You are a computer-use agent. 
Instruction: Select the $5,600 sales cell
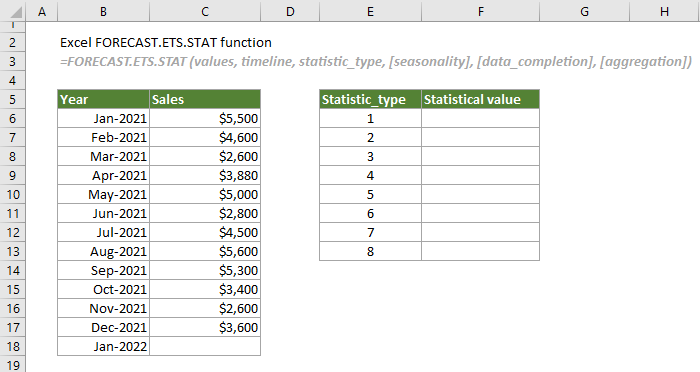pyautogui.click(x=205, y=251)
